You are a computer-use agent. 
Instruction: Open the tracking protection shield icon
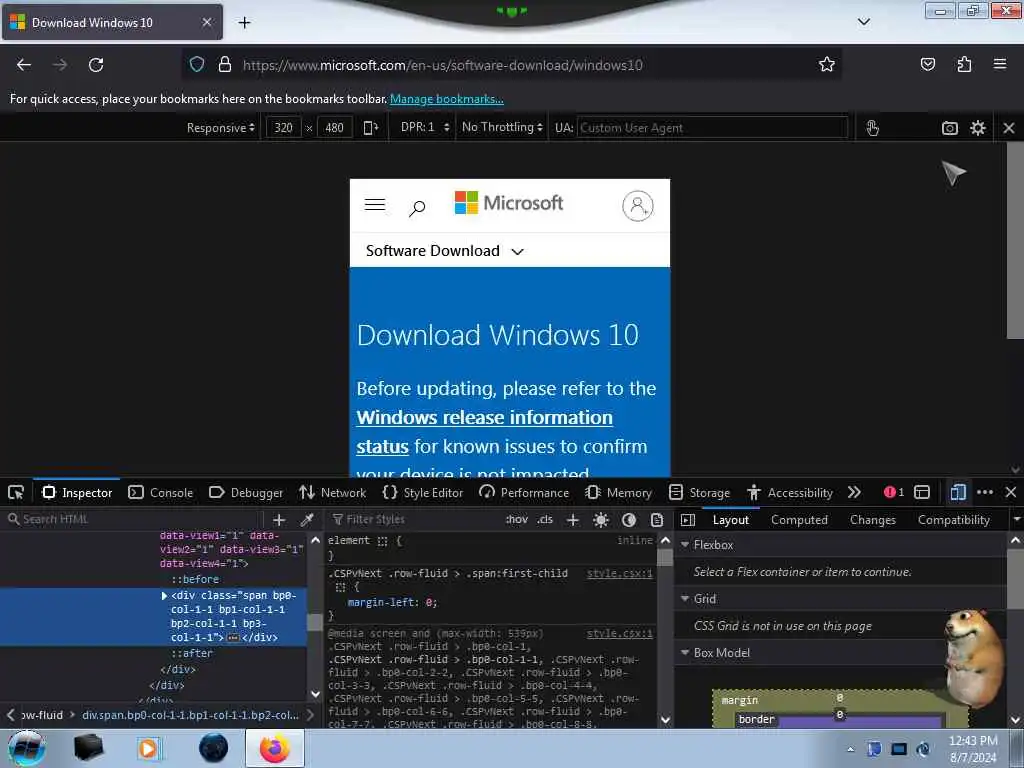click(197, 64)
